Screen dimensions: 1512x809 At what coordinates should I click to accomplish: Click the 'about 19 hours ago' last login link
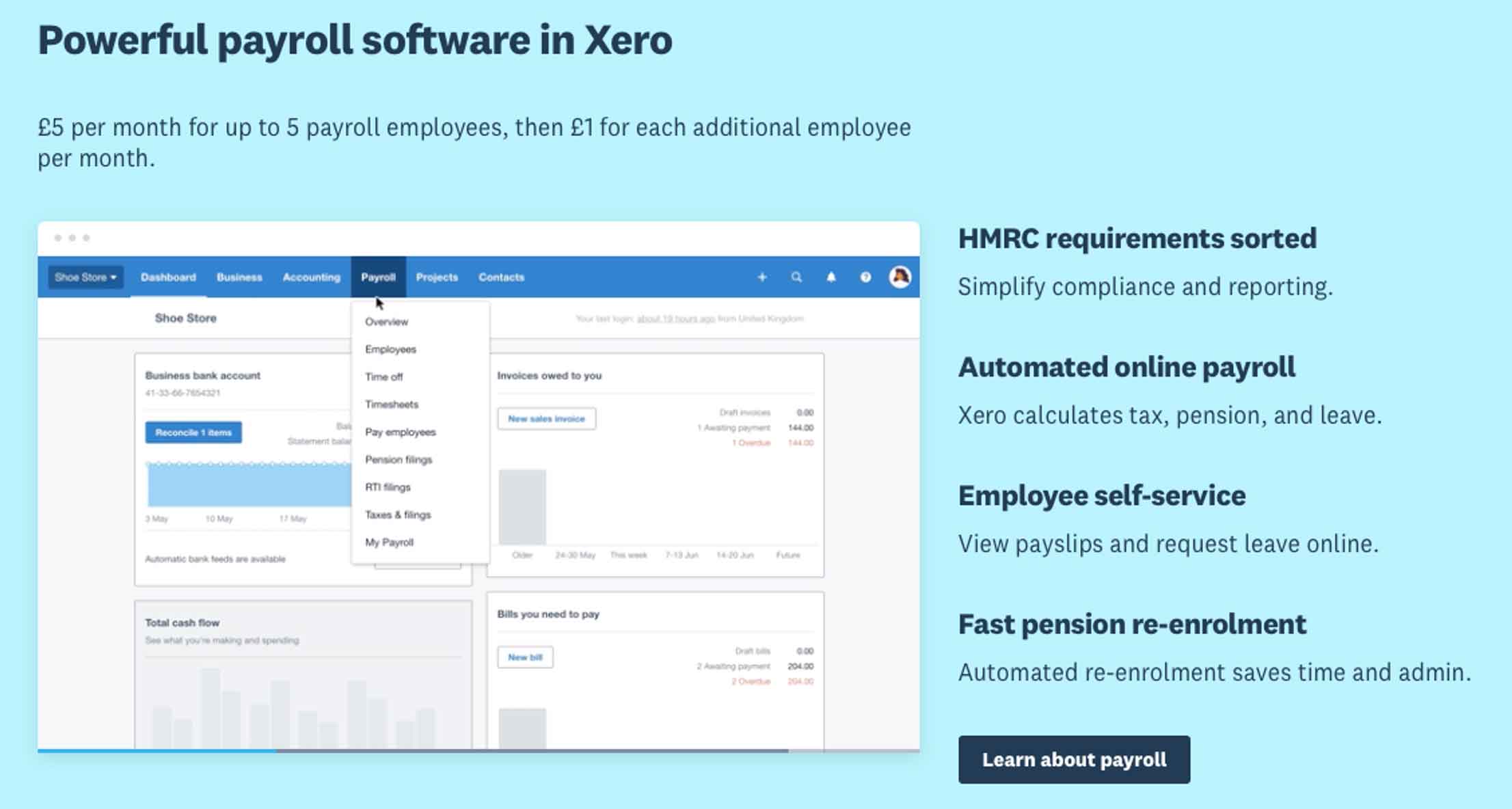pyautogui.click(x=676, y=318)
